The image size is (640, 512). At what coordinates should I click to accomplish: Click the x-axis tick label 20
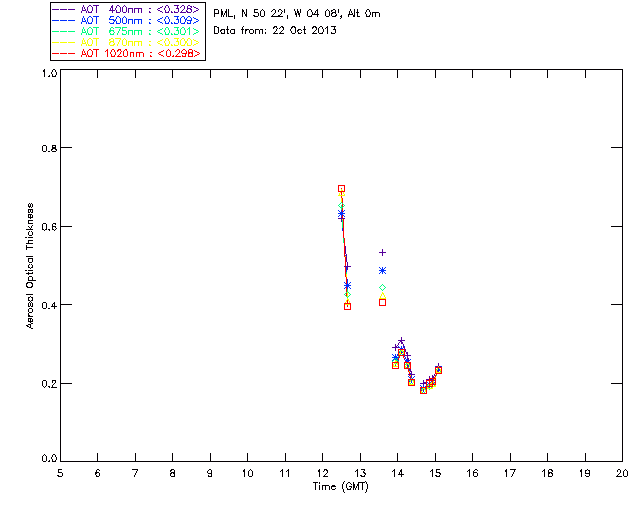coord(622,474)
